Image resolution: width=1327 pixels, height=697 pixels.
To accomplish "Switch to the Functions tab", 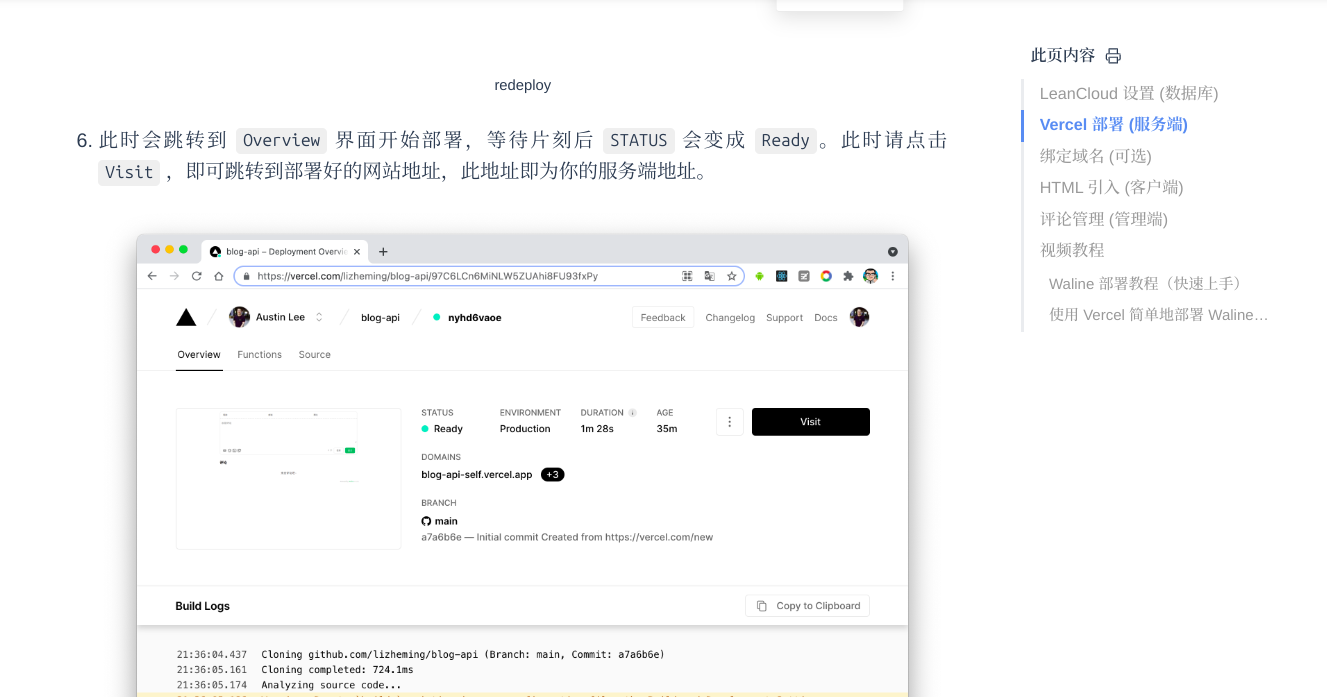I will [x=259, y=354].
